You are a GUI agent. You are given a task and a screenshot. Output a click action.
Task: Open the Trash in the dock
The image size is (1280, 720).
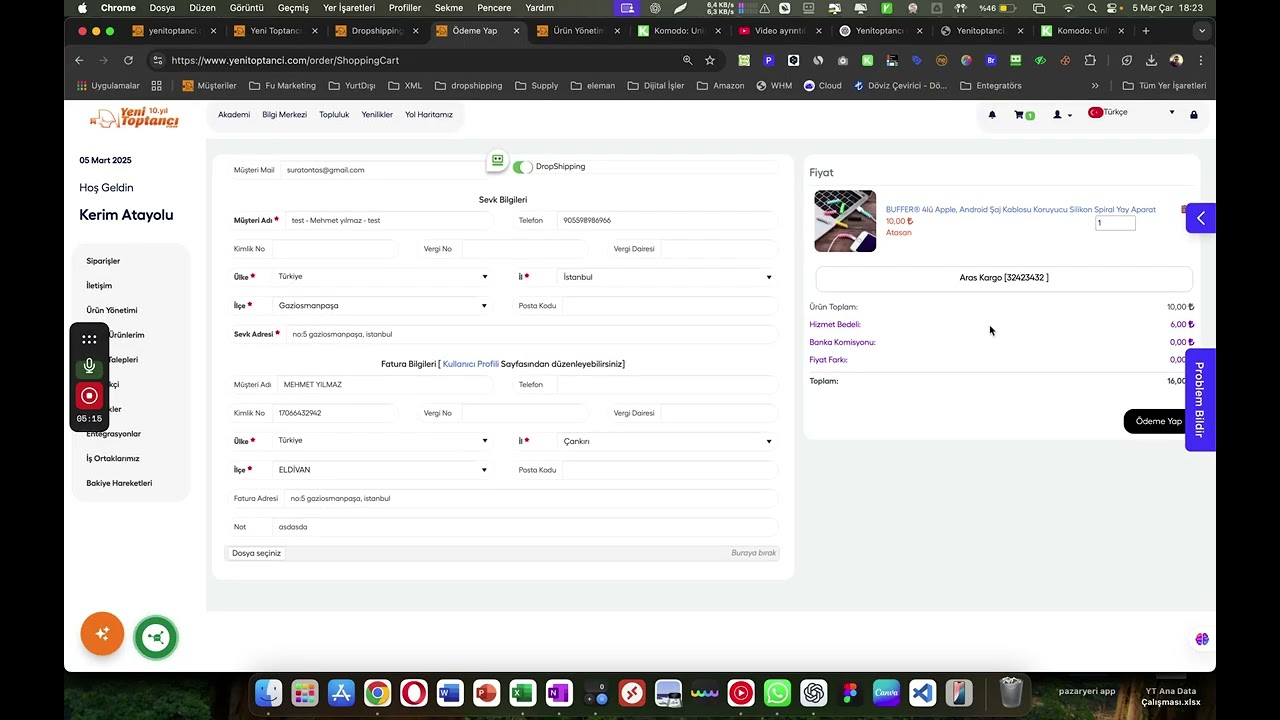1011,692
